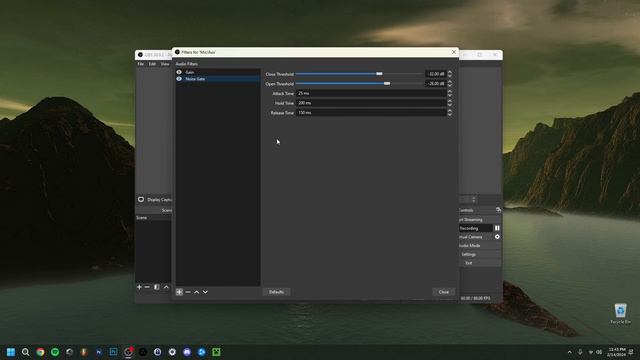This screenshot has width=640, height=360.
Task: Open the Discord taskbar icon
Action: [x=187, y=352]
